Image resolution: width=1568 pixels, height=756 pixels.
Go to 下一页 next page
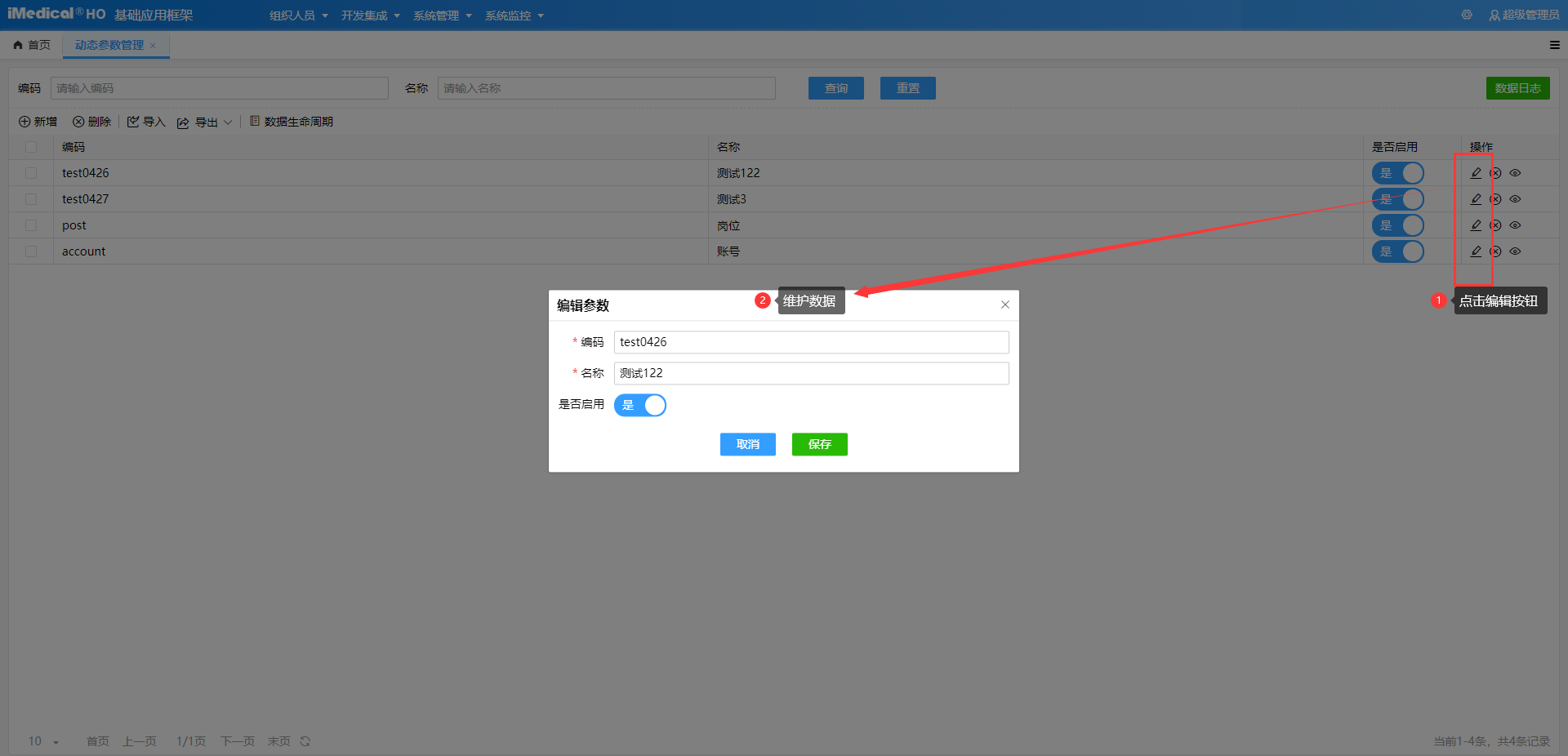point(238,741)
